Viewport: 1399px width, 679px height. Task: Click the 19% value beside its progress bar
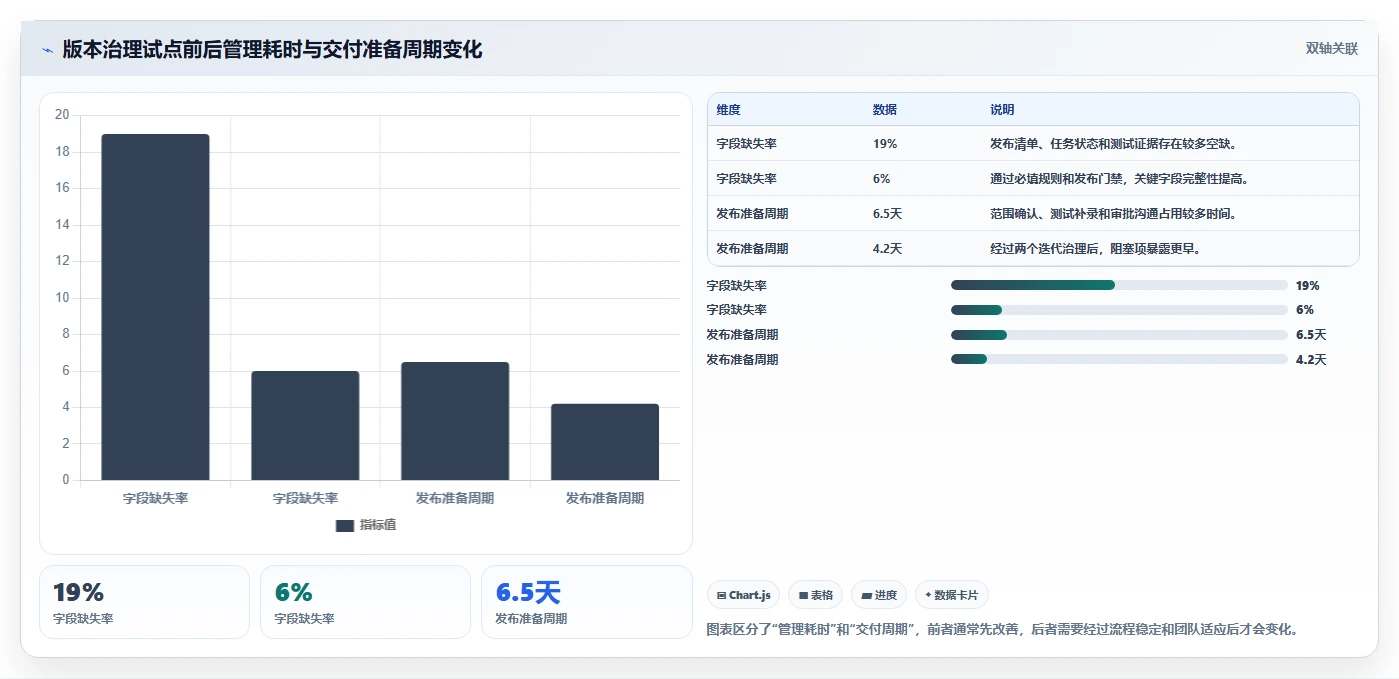pos(1307,285)
